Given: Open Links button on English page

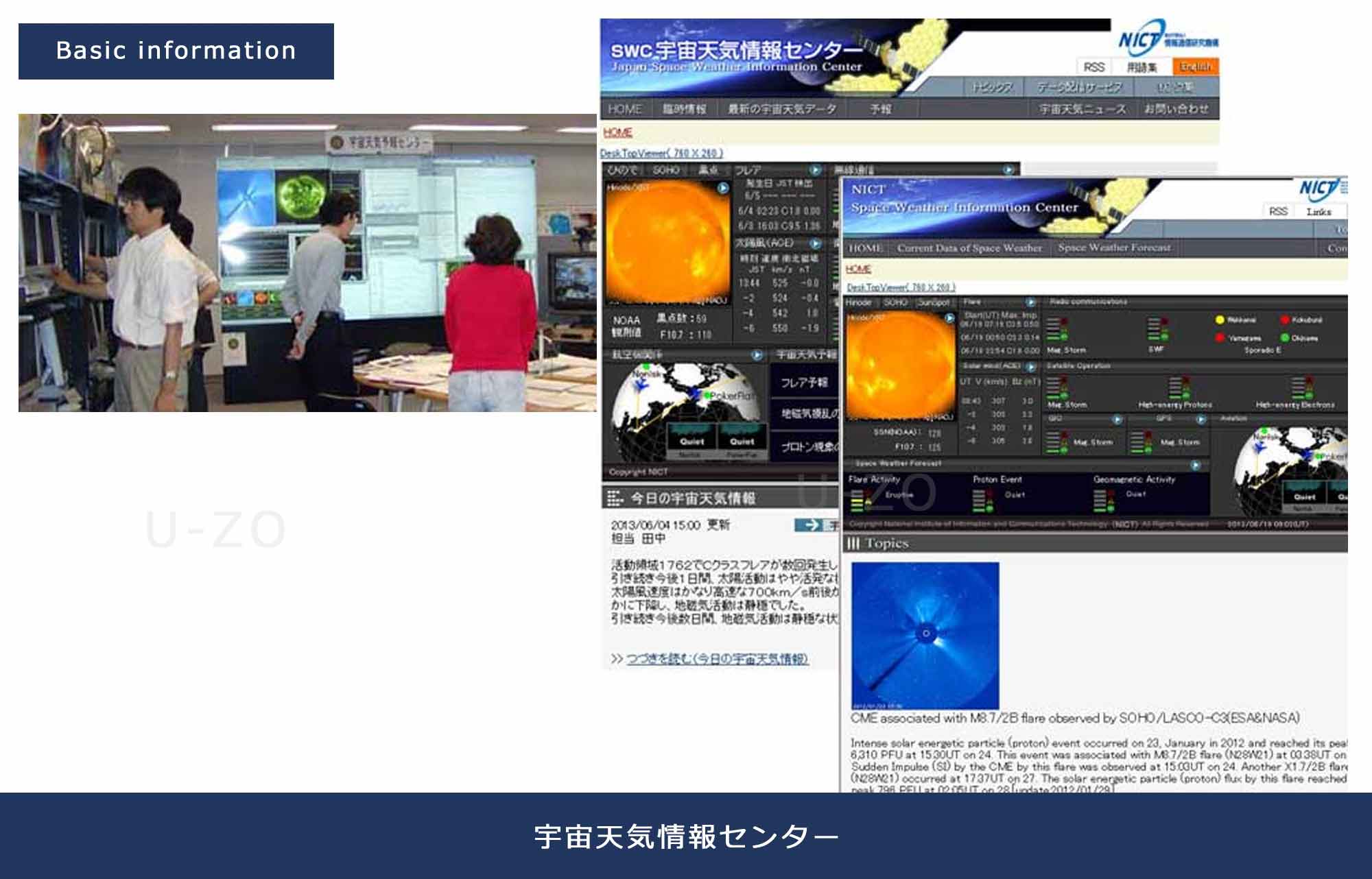Looking at the screenshot, I should (1319, 211).
